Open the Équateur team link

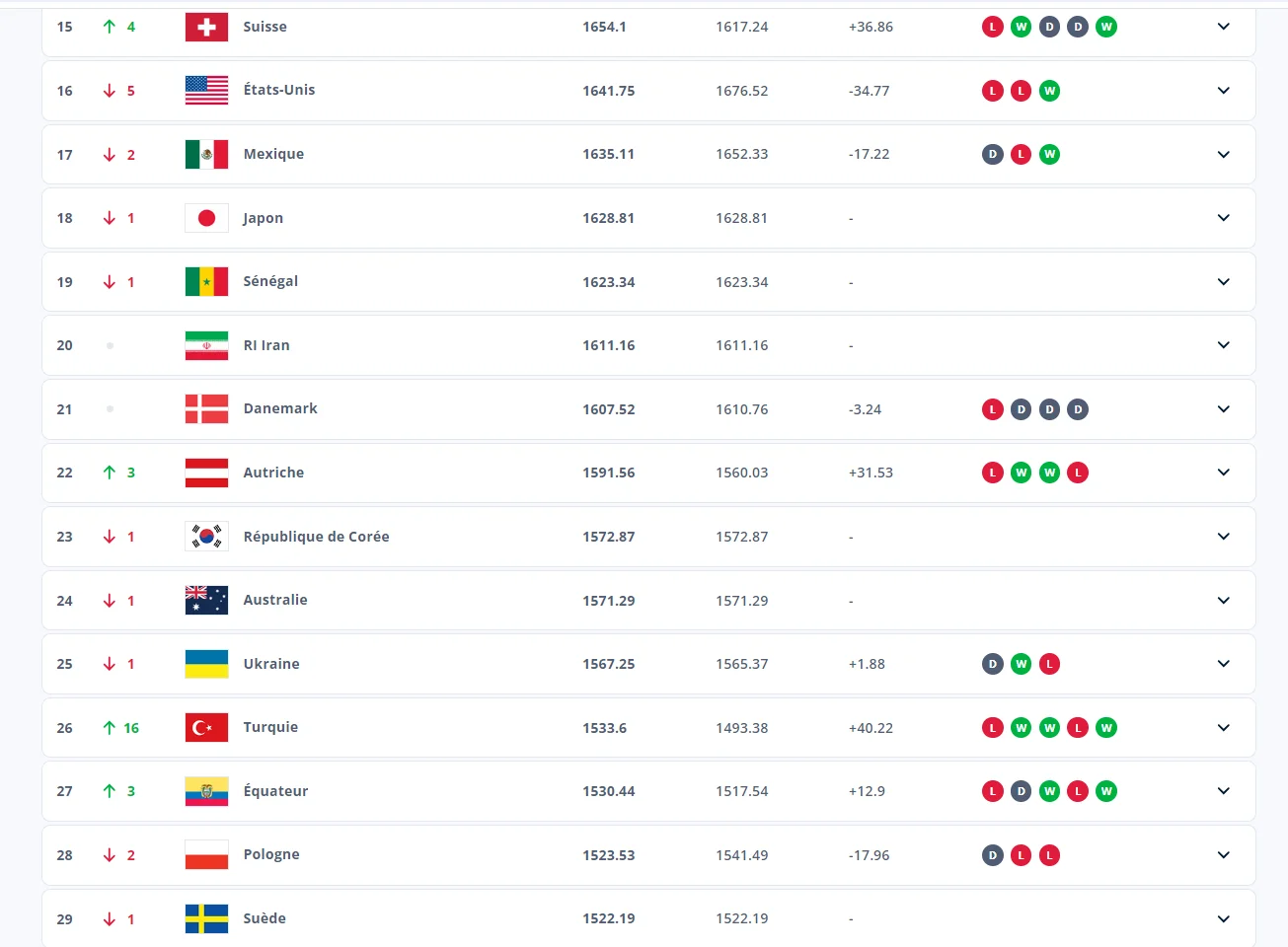275,791
